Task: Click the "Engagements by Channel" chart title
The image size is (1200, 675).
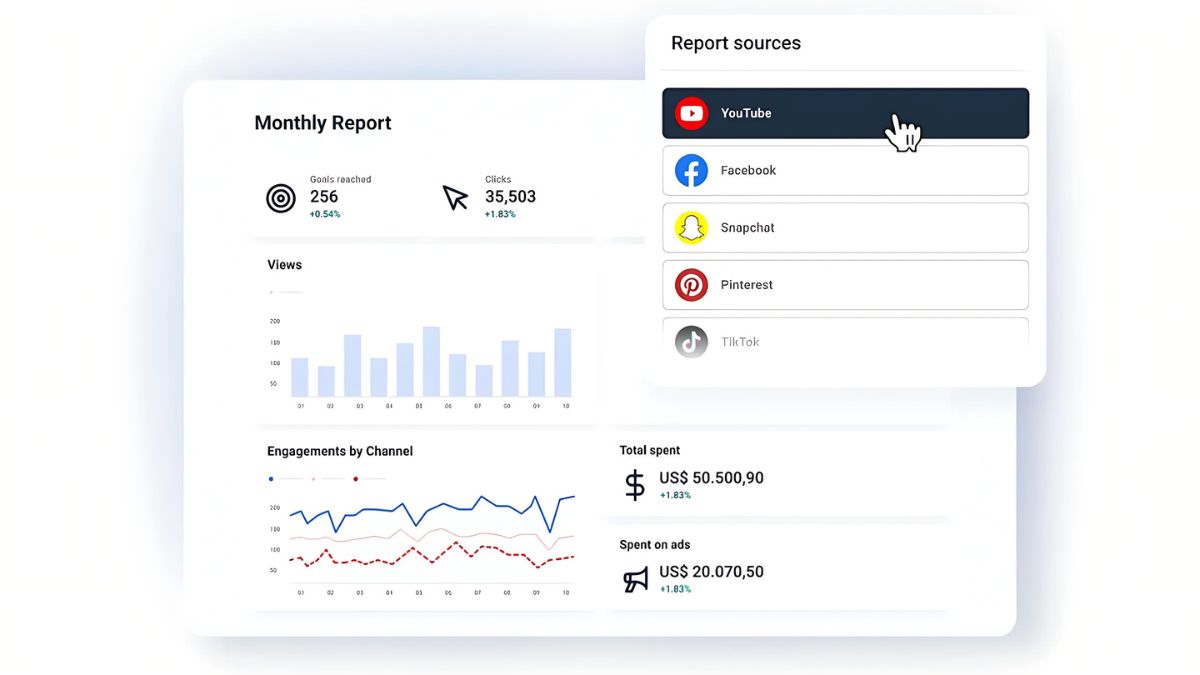Action: click(340, 451)
